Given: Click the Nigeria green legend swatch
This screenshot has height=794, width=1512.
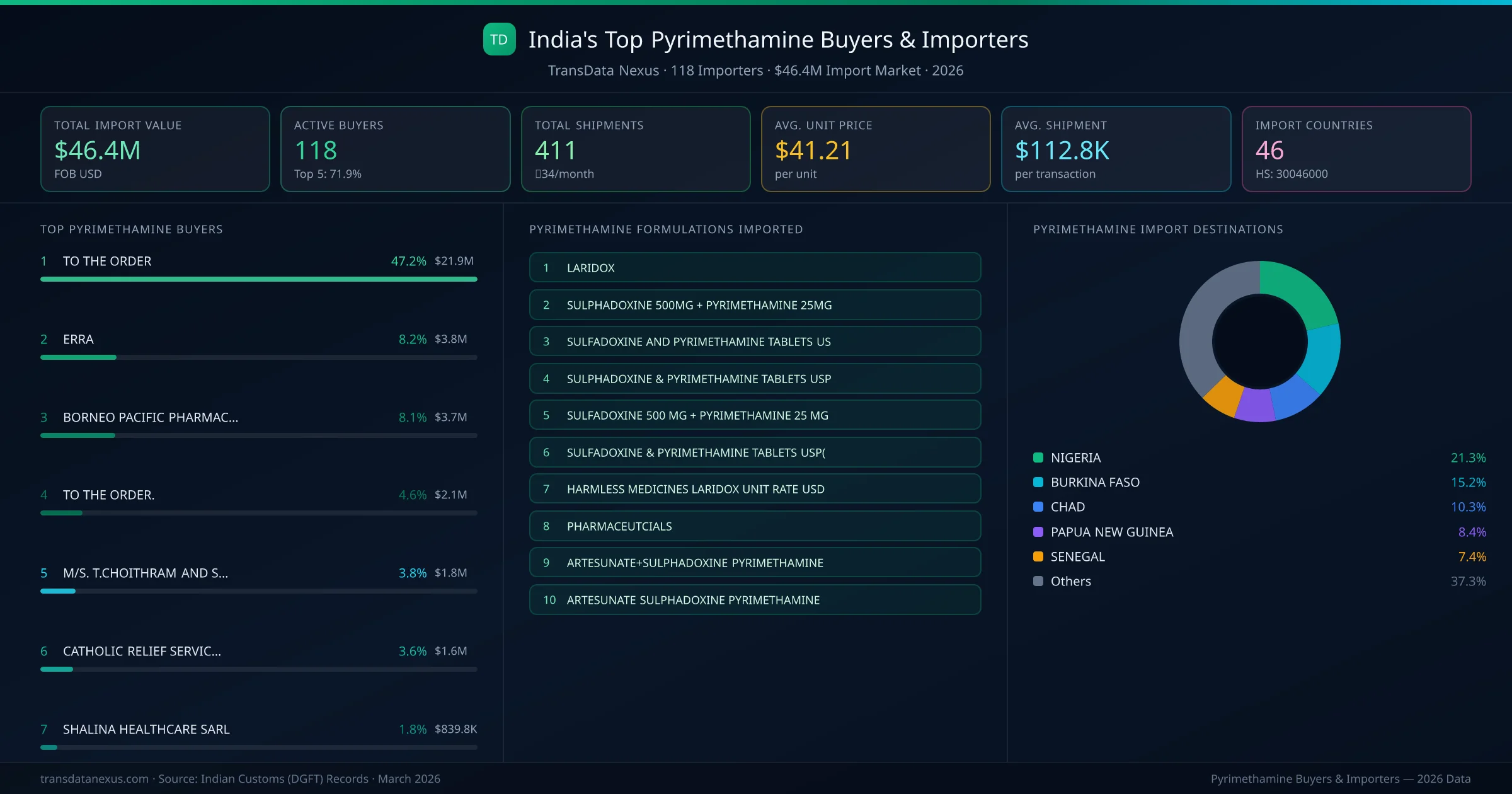Looking at the screenshot, I should tap(1038, 457).
